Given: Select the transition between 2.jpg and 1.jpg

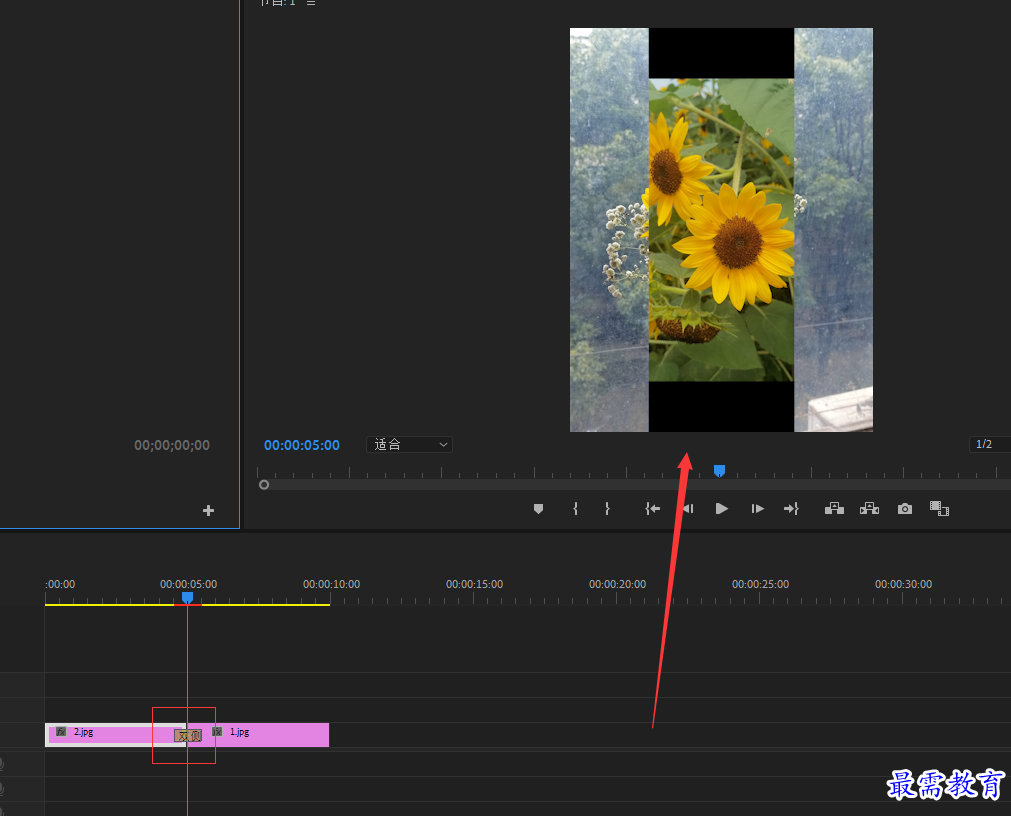Looking at the screenshot, I should (x=188, y=735).
